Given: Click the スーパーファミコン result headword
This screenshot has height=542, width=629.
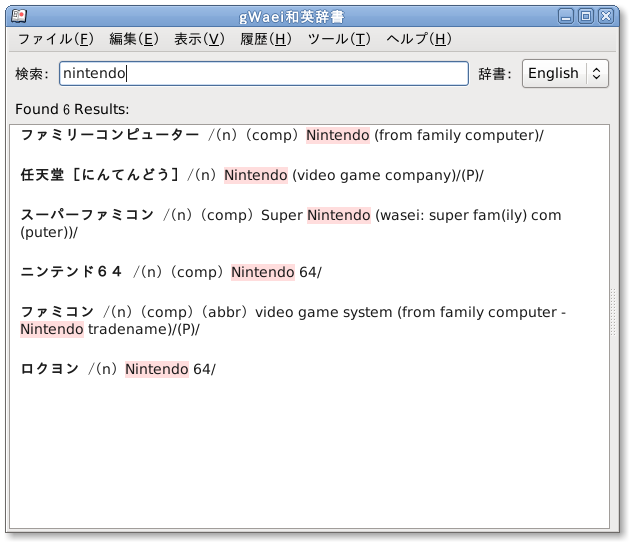Looking at the screenshot, I should [x=88, y=215].
